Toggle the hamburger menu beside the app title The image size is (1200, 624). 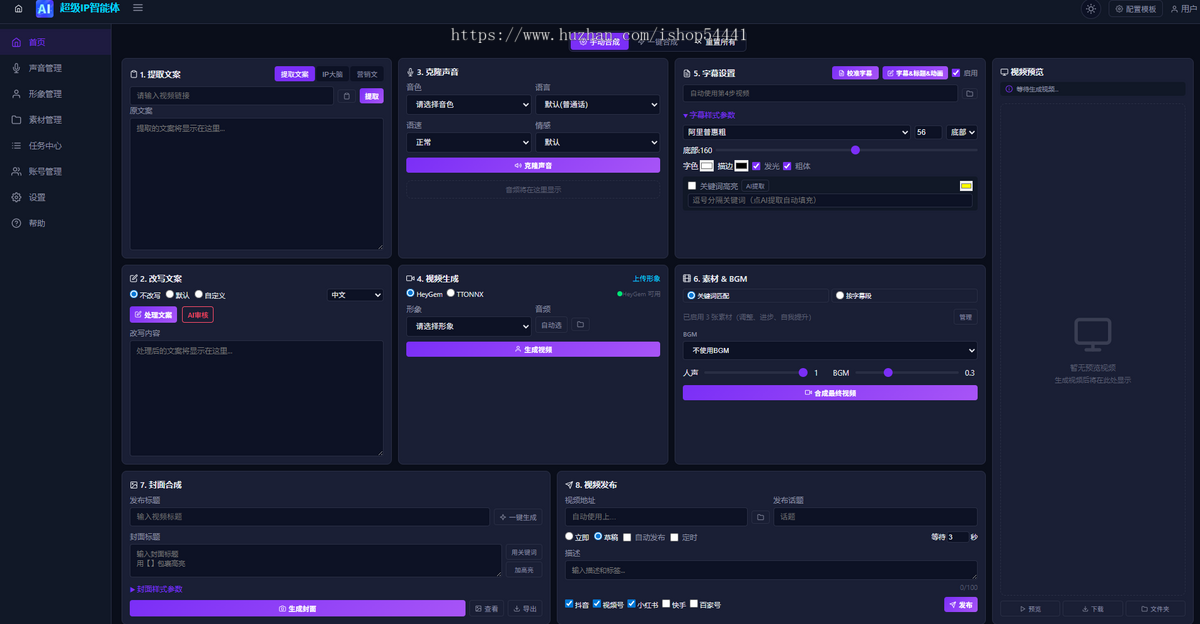click(x=137, y=8)
